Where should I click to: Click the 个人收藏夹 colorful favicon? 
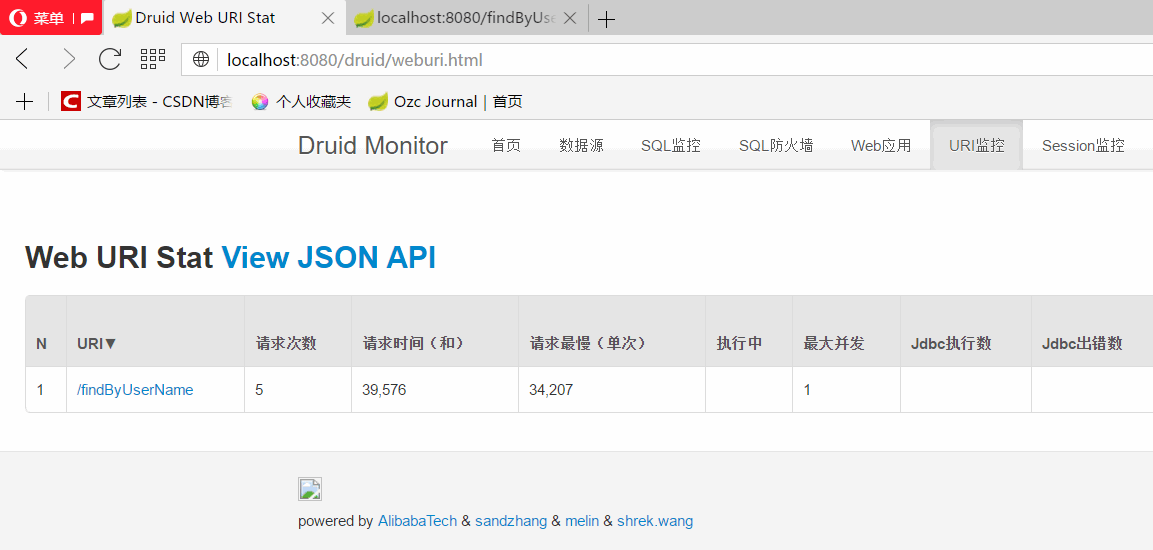(260, 101)
